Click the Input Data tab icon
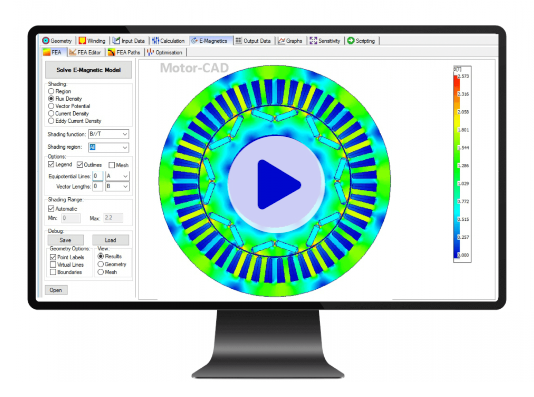534x397 pixels. click(116, 41)
